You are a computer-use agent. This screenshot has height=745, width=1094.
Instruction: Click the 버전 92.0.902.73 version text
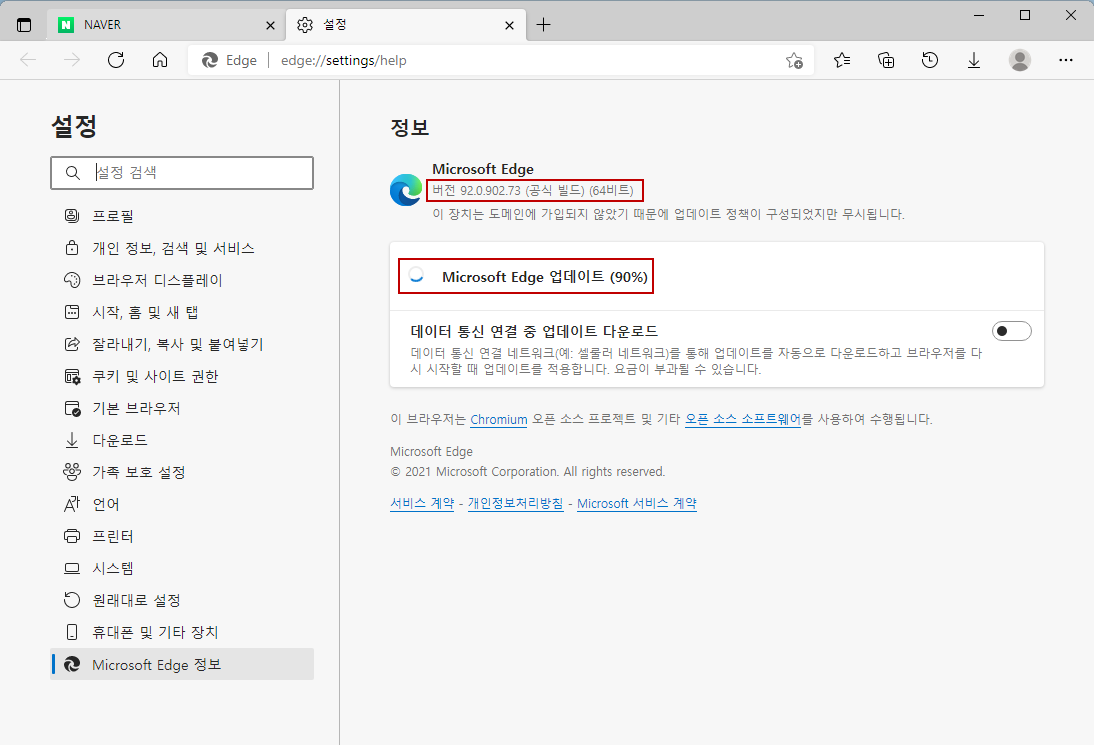pos(533,190)
